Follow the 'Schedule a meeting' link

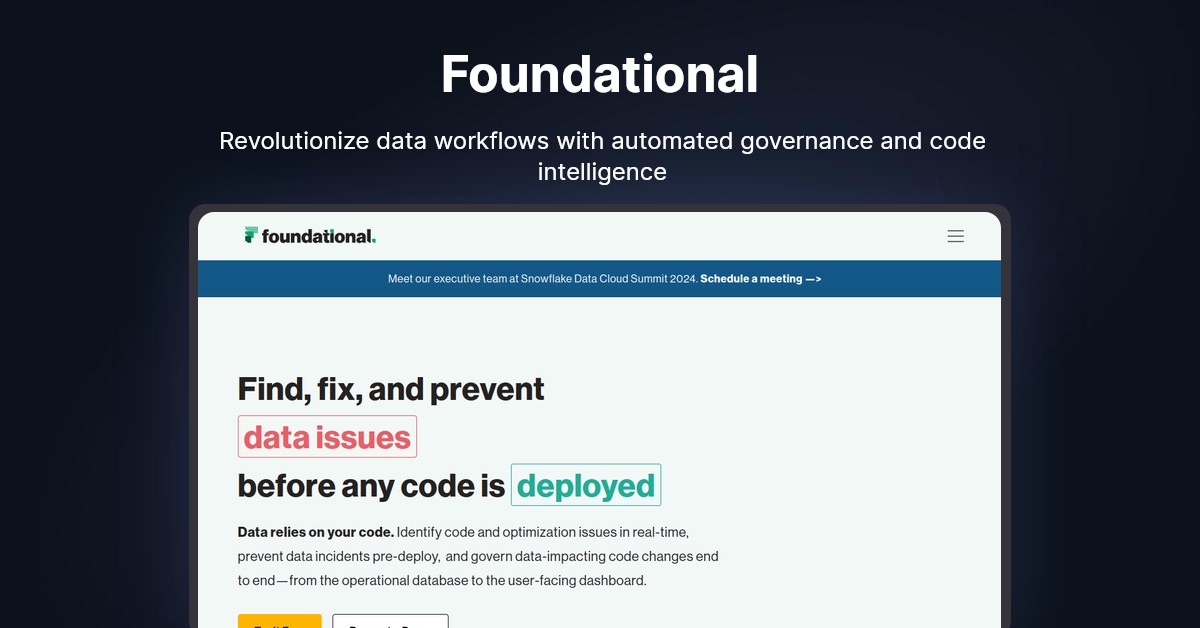coord(761,279)
